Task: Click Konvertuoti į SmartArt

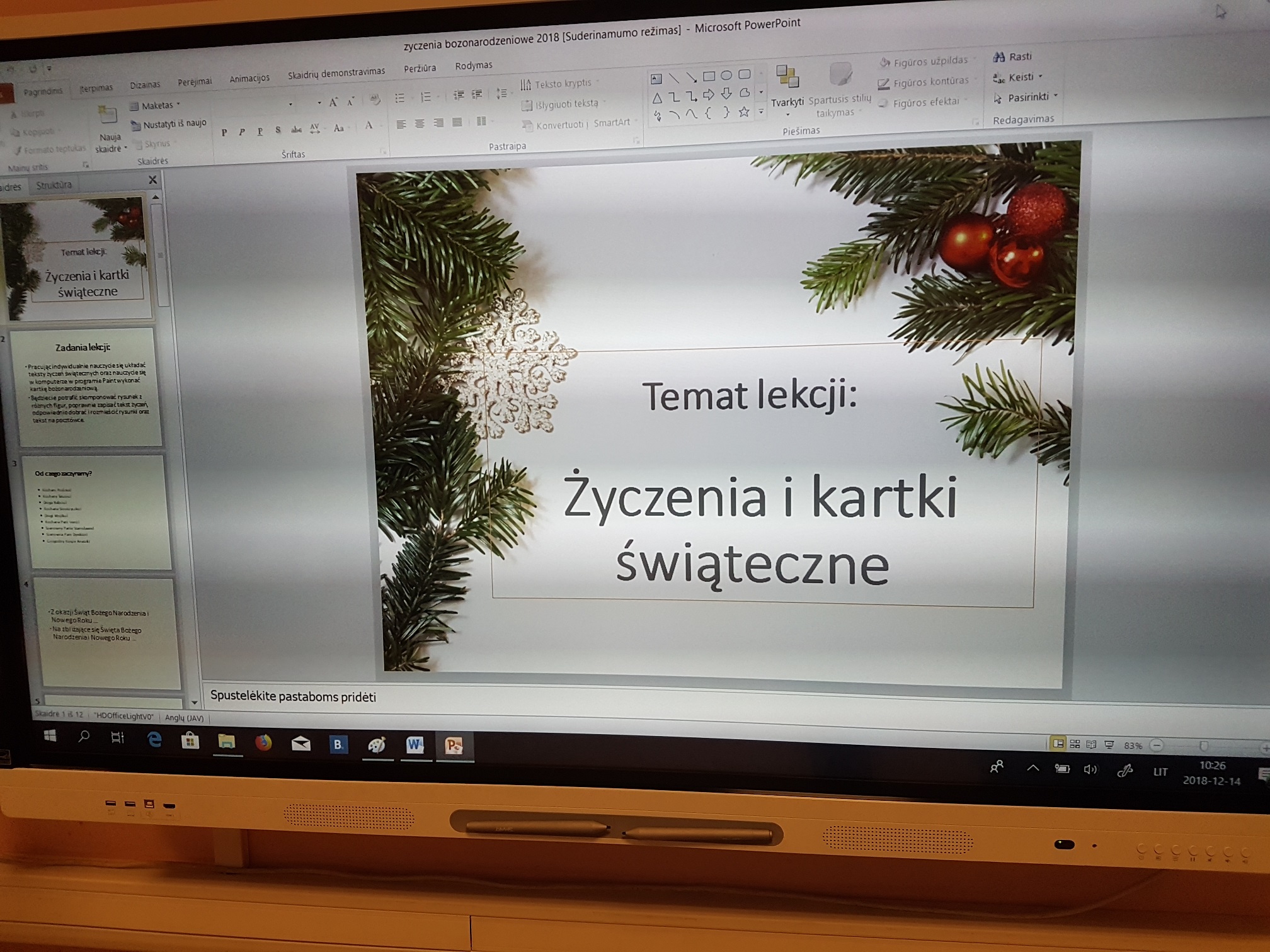Action: point(578,124)
